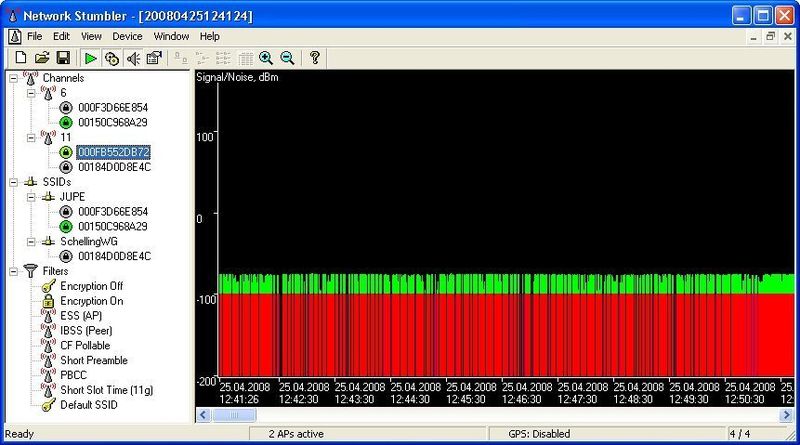Click the New document toolbar icon
Viewport: 800px width, 445px height.
point(21,58)
